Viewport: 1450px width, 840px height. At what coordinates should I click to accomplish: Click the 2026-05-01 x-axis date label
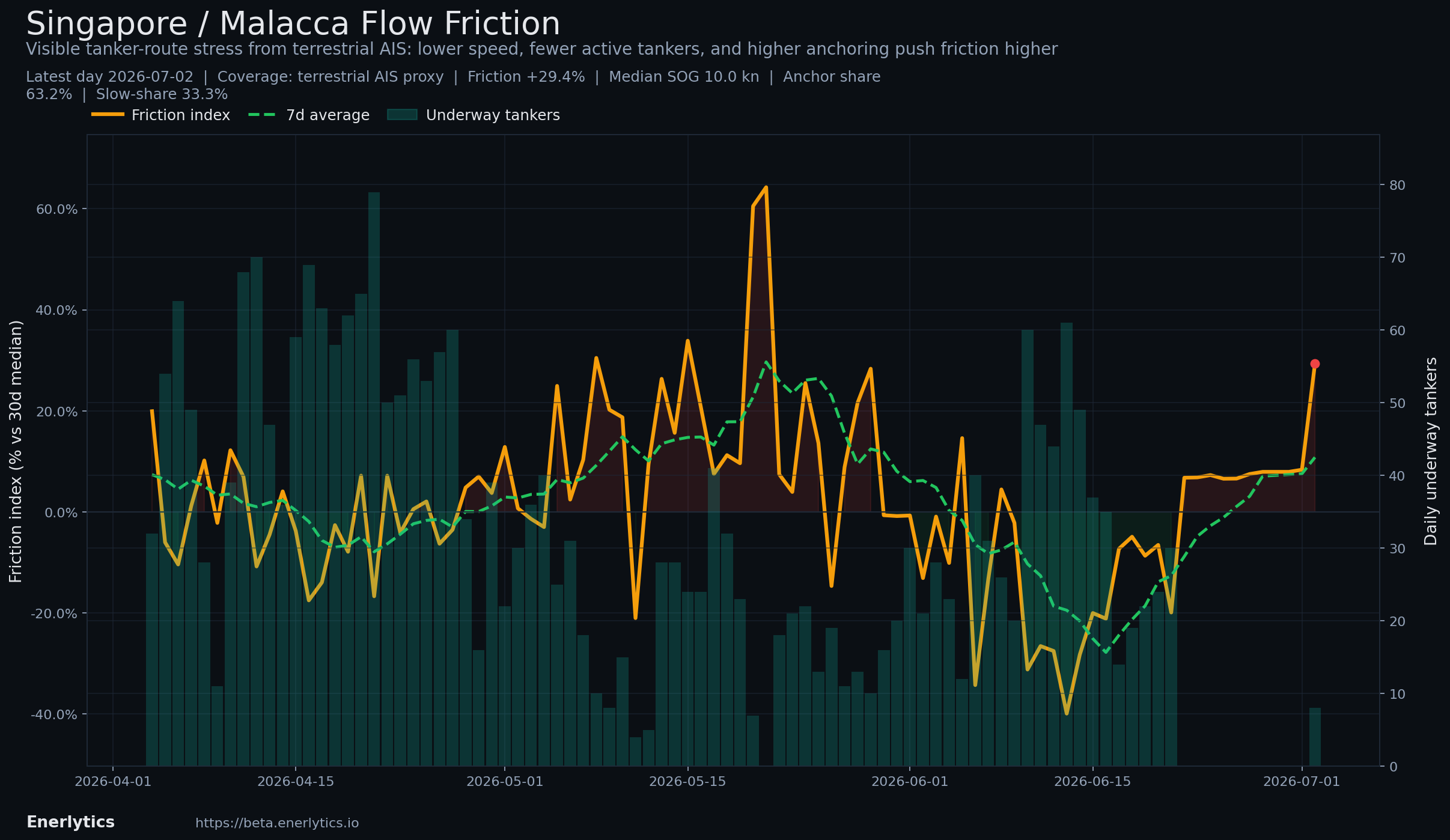(505, 782)
